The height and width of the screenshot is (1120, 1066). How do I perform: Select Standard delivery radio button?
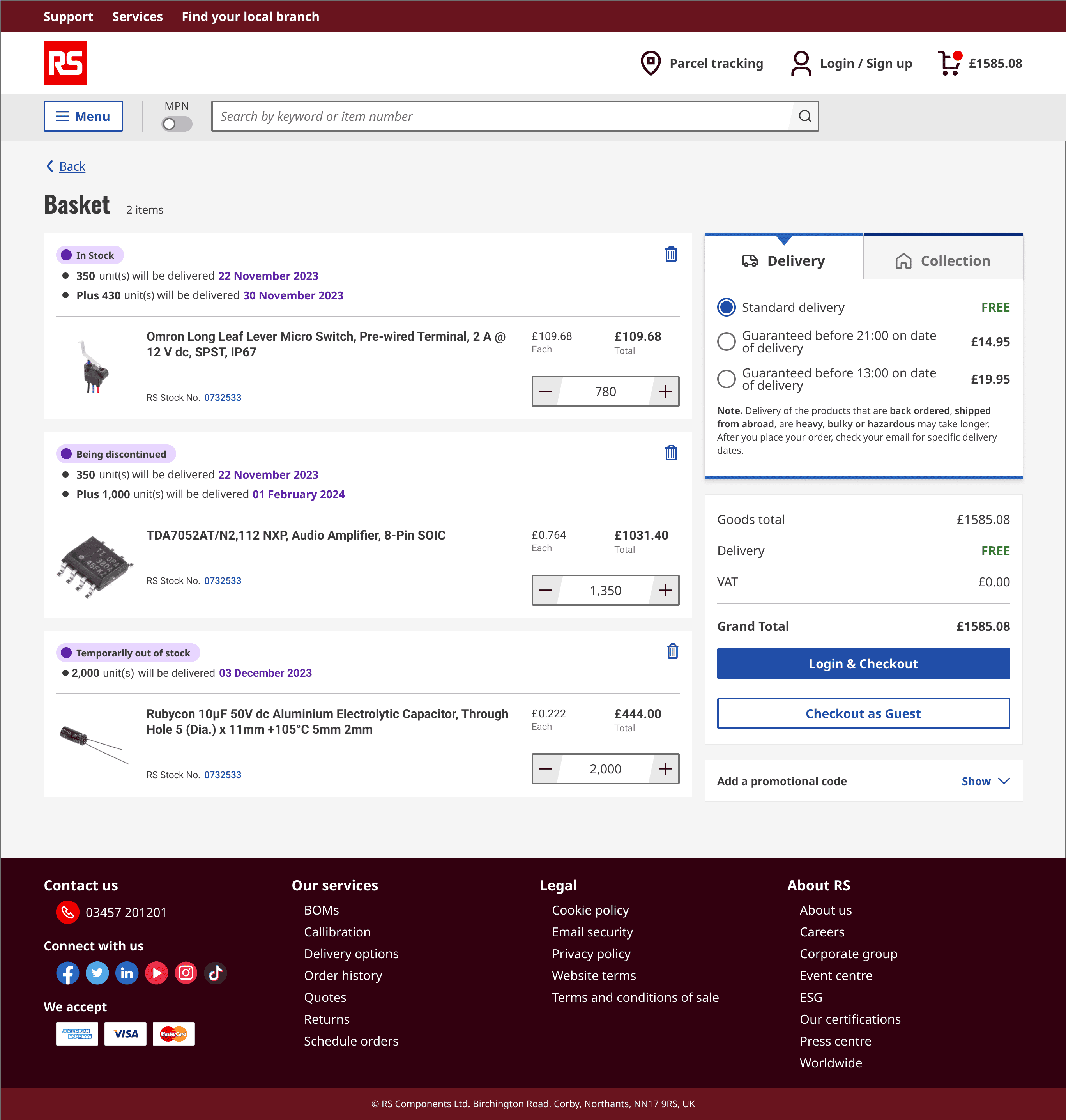726,308
